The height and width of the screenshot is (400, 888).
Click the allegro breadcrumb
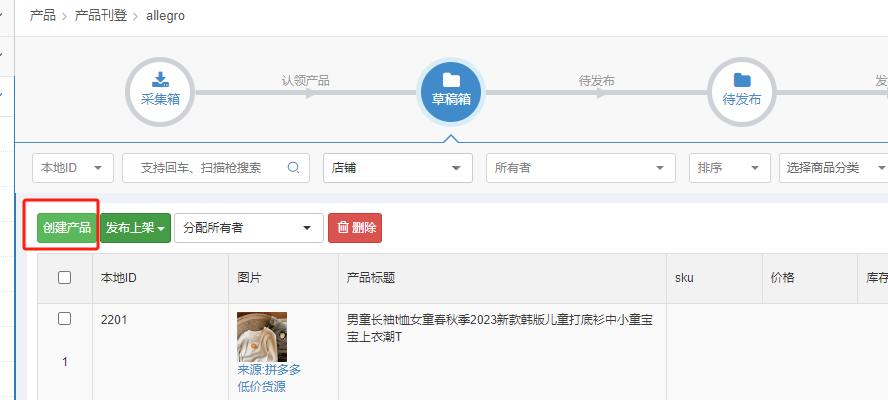[x=165, y=16]
